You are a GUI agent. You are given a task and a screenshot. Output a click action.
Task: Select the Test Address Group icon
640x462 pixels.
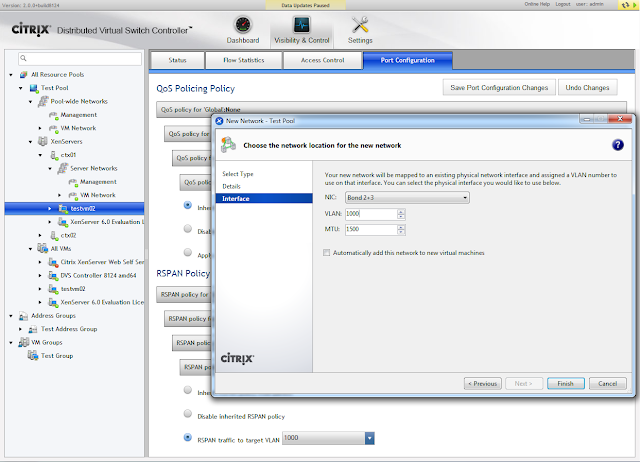[x=33, y=329]
